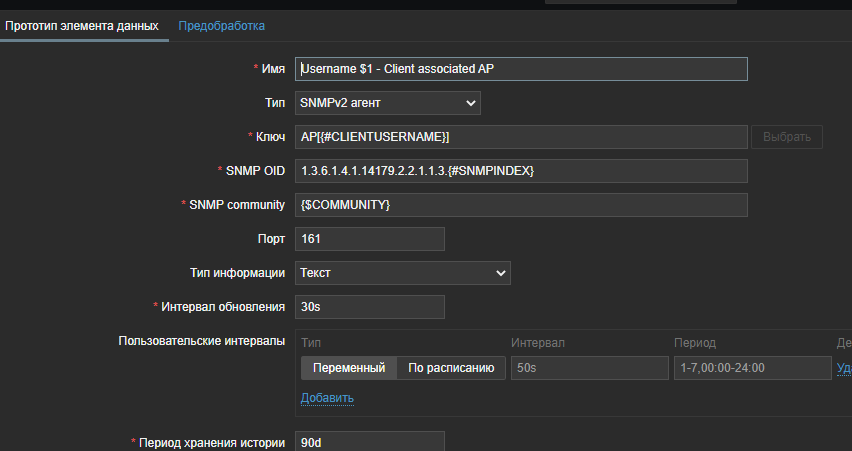Switch interval type to По расписанию

[450, 368]
